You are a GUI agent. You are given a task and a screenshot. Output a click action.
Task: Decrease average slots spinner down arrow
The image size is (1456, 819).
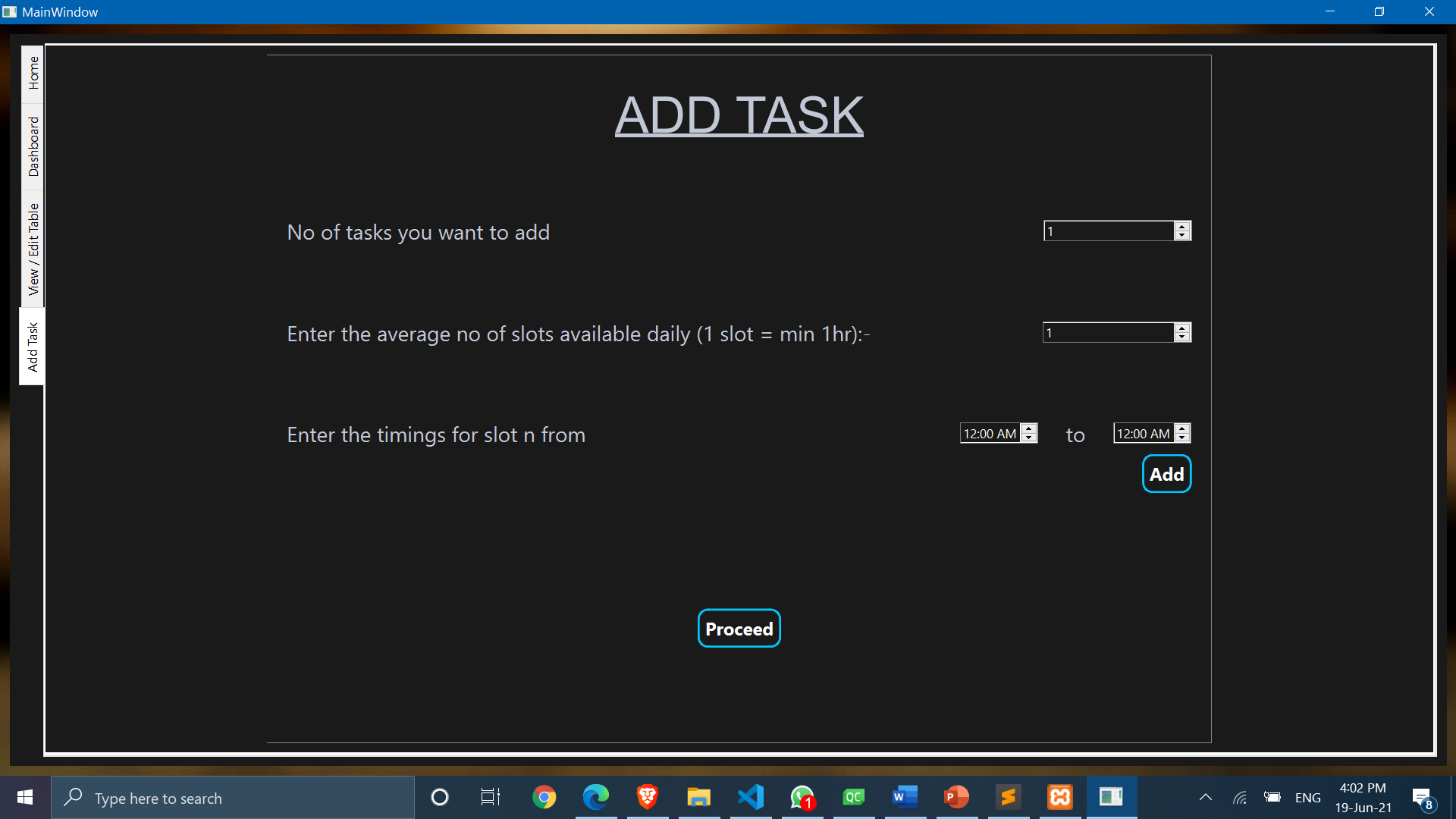tap(1182, 337)
